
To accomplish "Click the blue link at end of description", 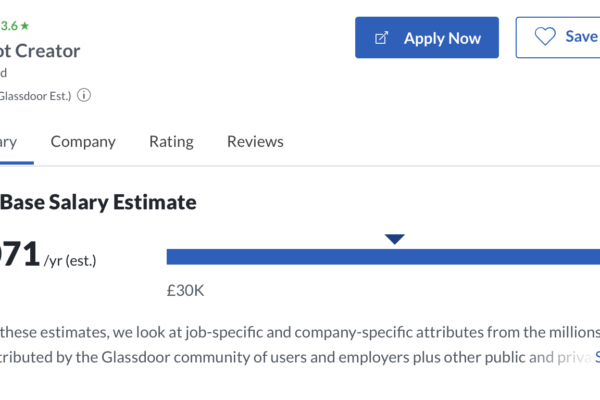I will [597, 357].
